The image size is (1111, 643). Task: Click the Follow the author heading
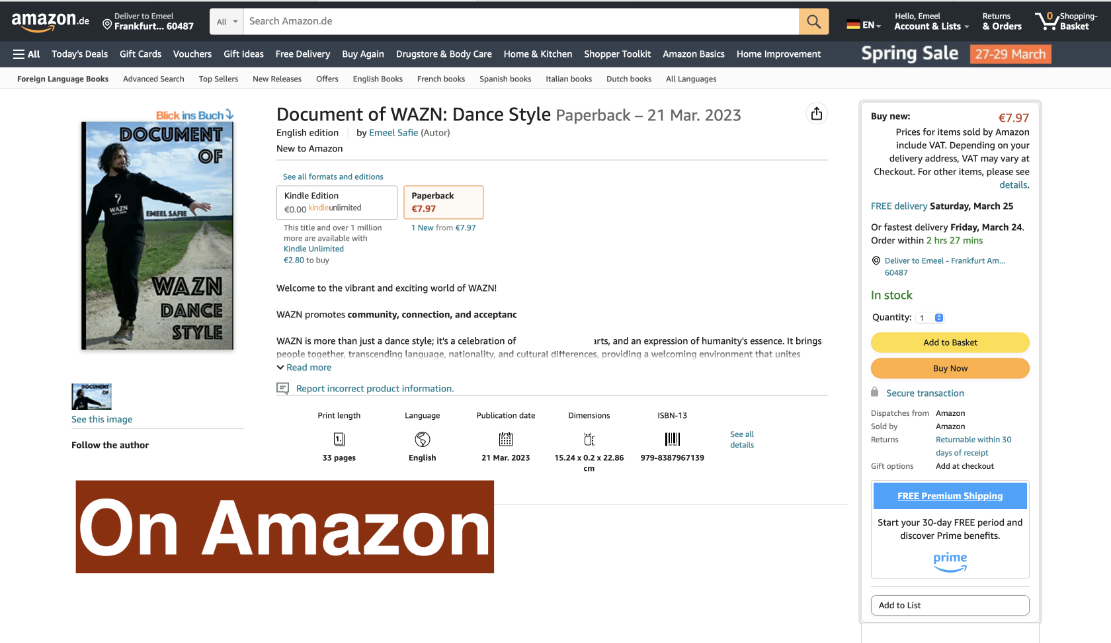click(x=110, y=445)
